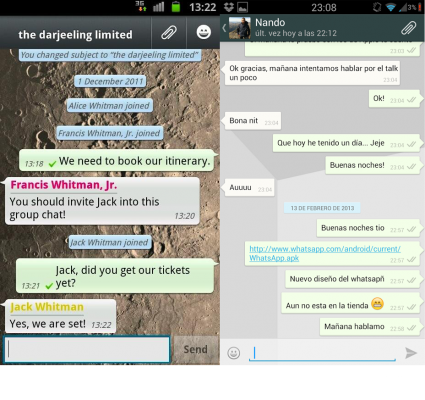425x400 pixels.
Task: Tap the paperclip attach icon in Nando chat
Action: [408, 28]
